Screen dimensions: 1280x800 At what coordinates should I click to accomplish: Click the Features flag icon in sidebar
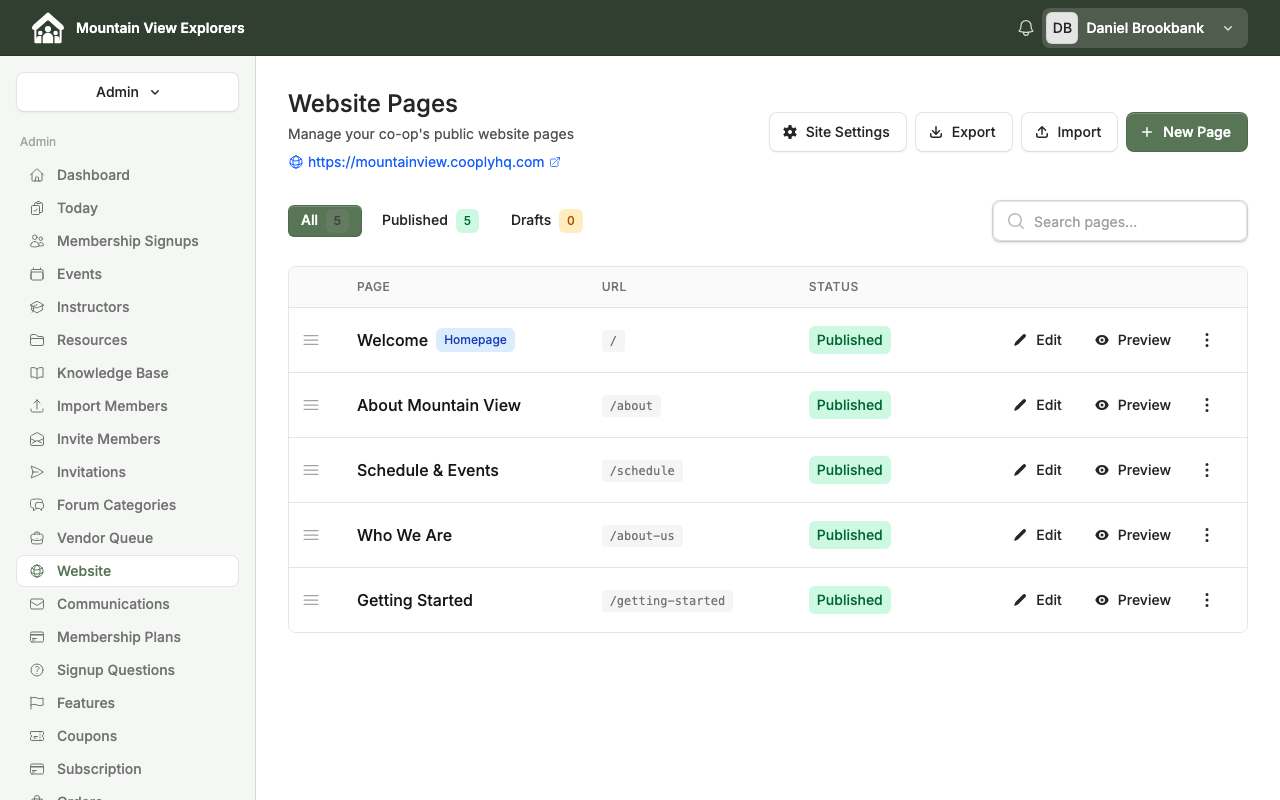point(37,703)
